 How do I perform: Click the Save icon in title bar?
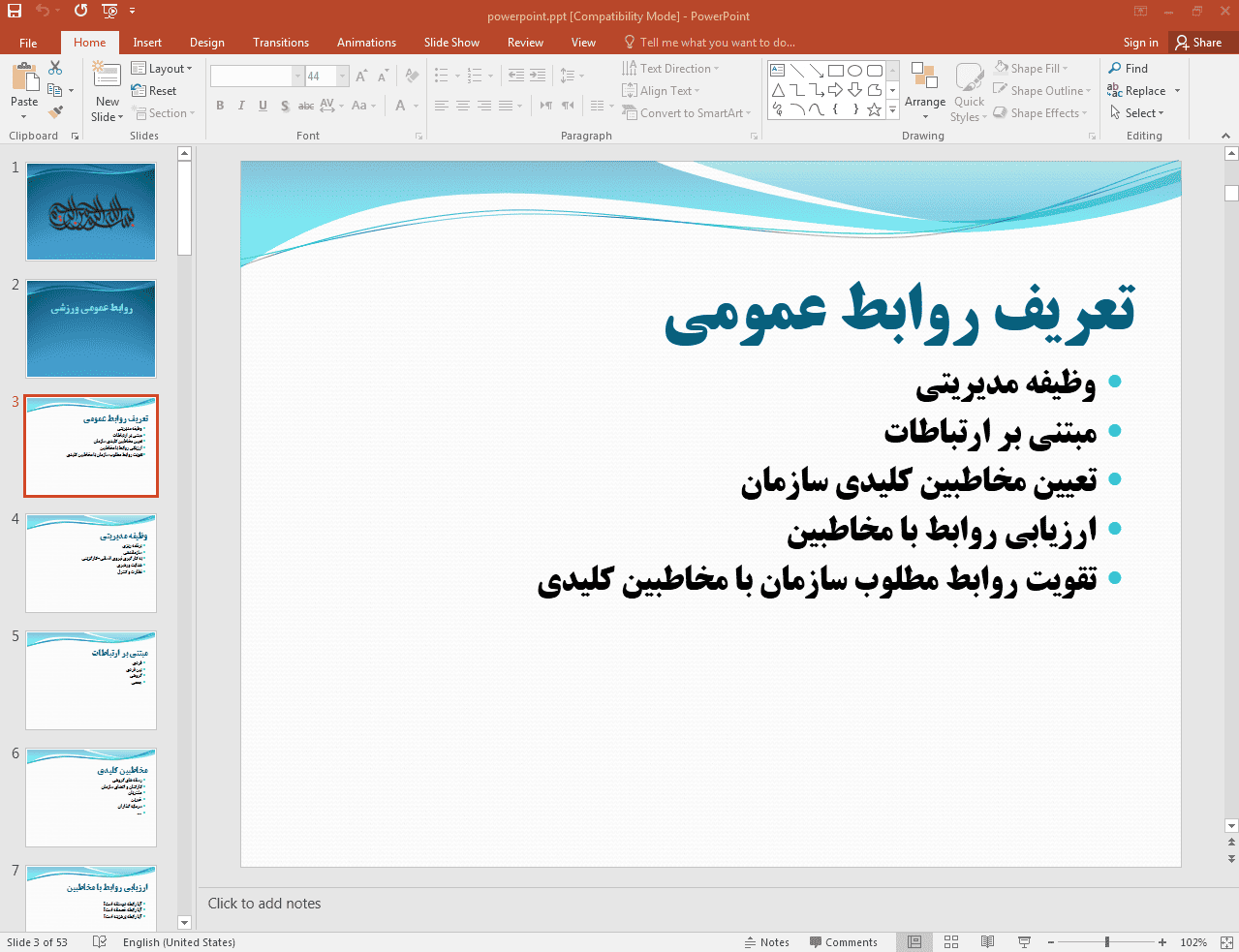pos(15,11)
